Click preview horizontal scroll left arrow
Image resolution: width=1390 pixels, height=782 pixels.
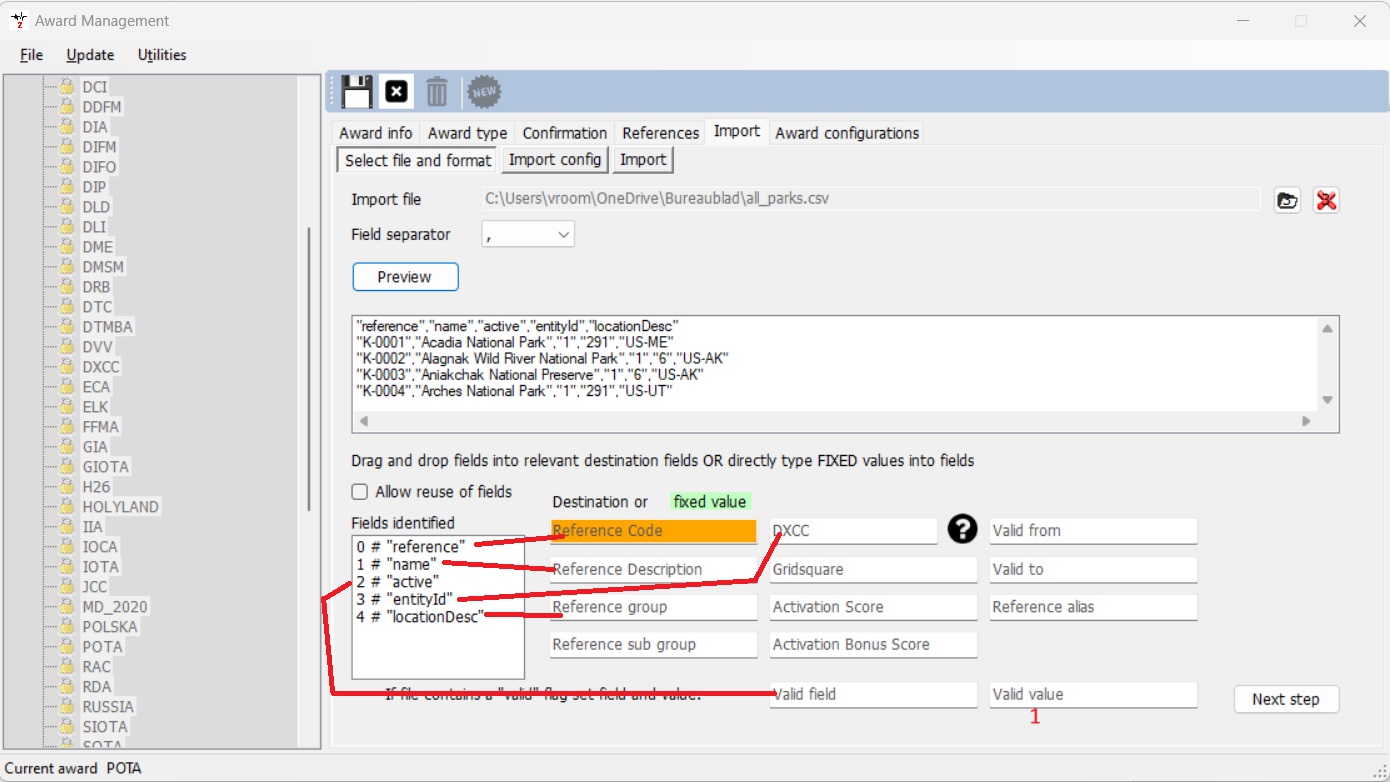tap(363, 422)
